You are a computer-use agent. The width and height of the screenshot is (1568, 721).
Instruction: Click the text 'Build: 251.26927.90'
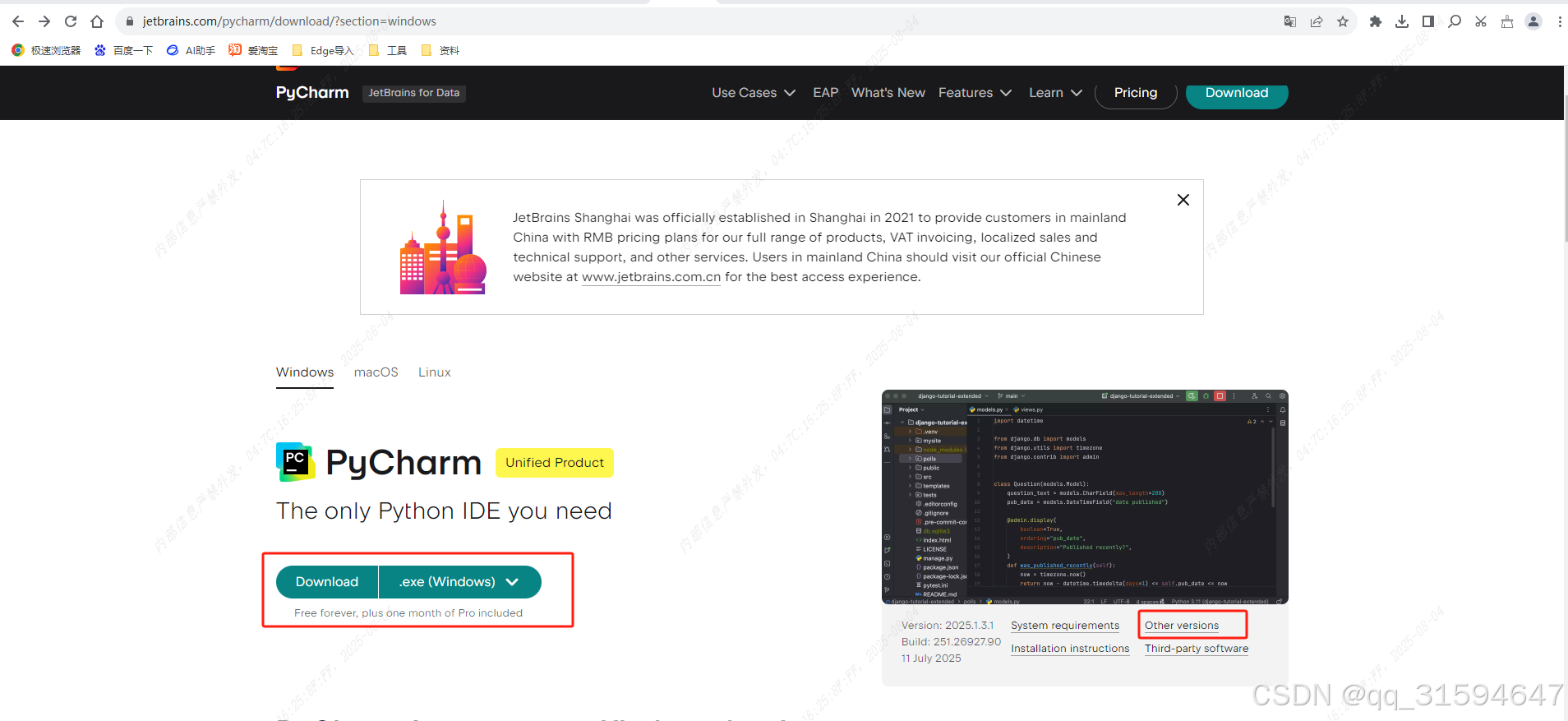[x=951, y=642]
